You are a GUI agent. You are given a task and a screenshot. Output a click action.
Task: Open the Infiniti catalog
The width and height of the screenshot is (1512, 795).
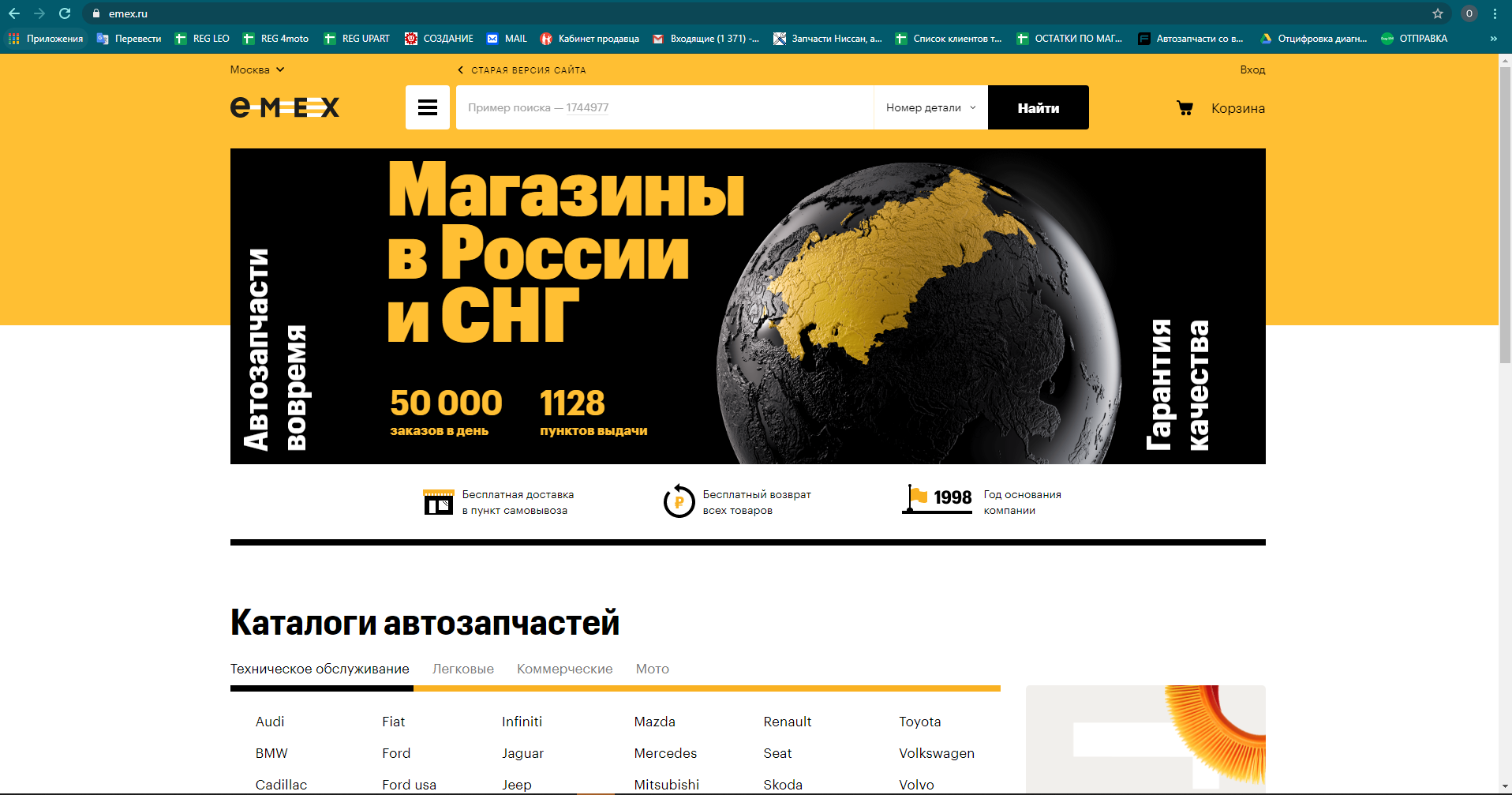pyautogui.click(x=522, y=722)
